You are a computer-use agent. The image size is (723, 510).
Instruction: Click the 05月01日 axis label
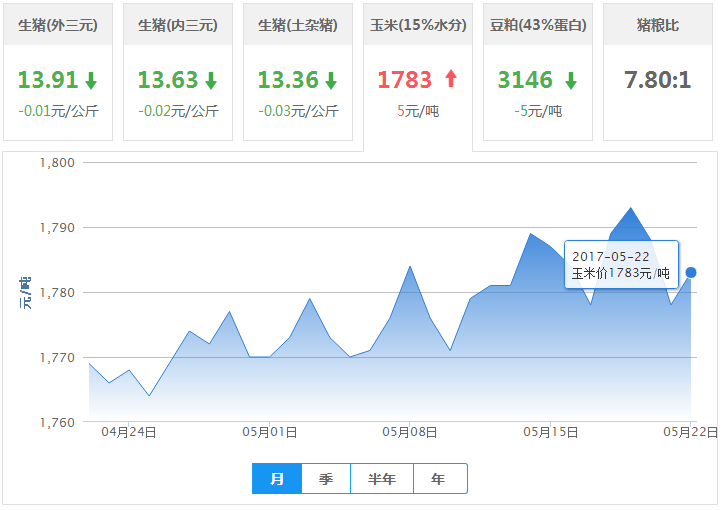pyautogui.click(x=270, y=432)
